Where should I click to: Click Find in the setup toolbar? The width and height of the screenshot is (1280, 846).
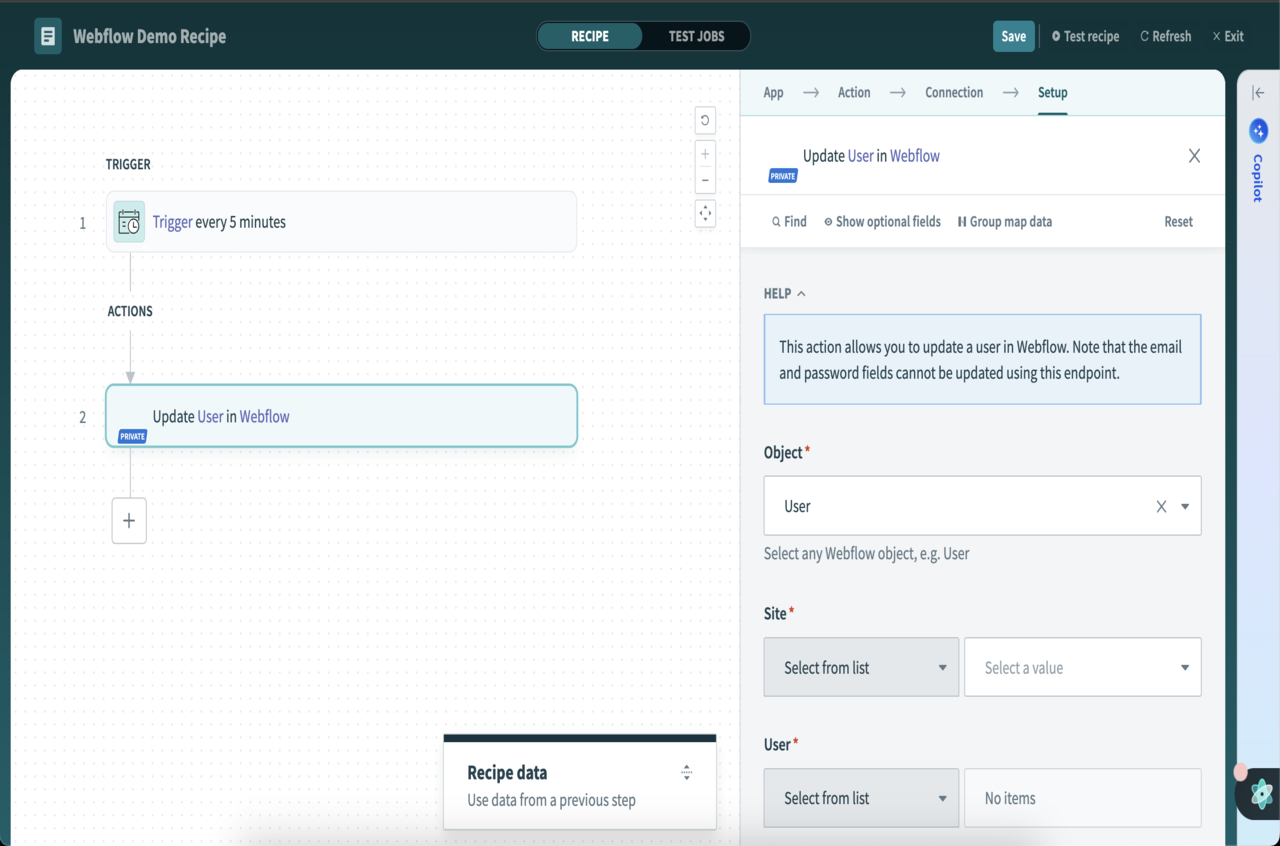789,222
